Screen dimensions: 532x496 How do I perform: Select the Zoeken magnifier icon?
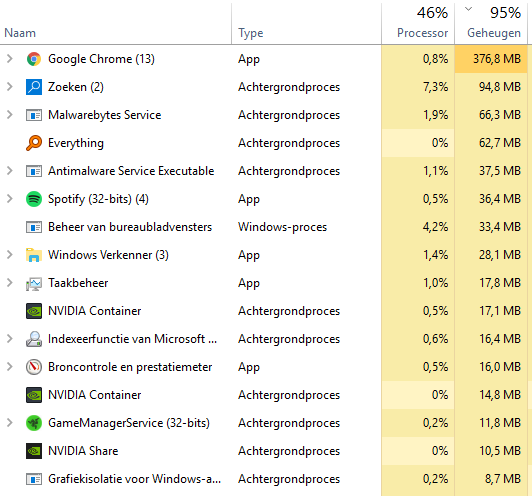click(34, 87)
